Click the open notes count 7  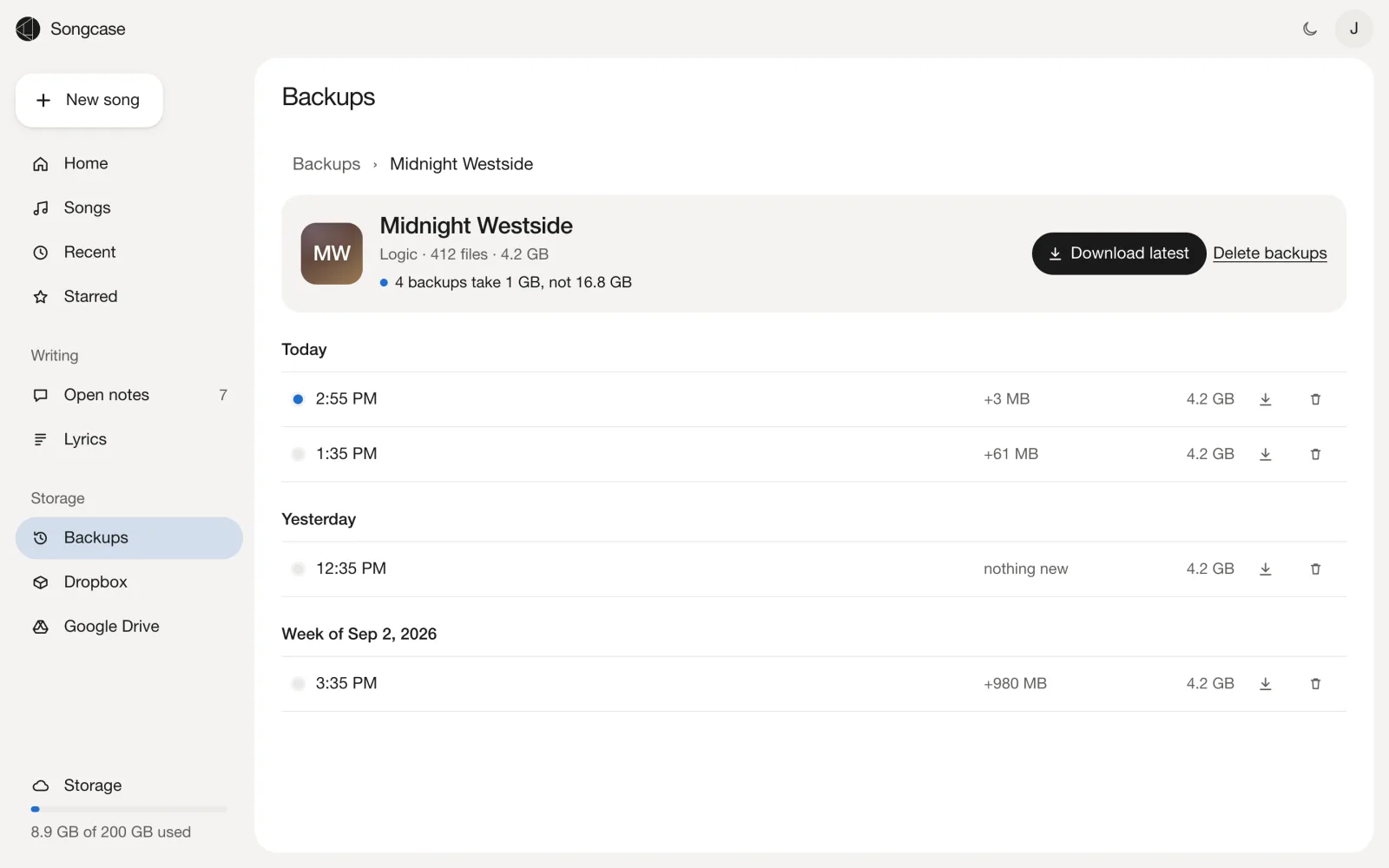click(x=223, y=395)
